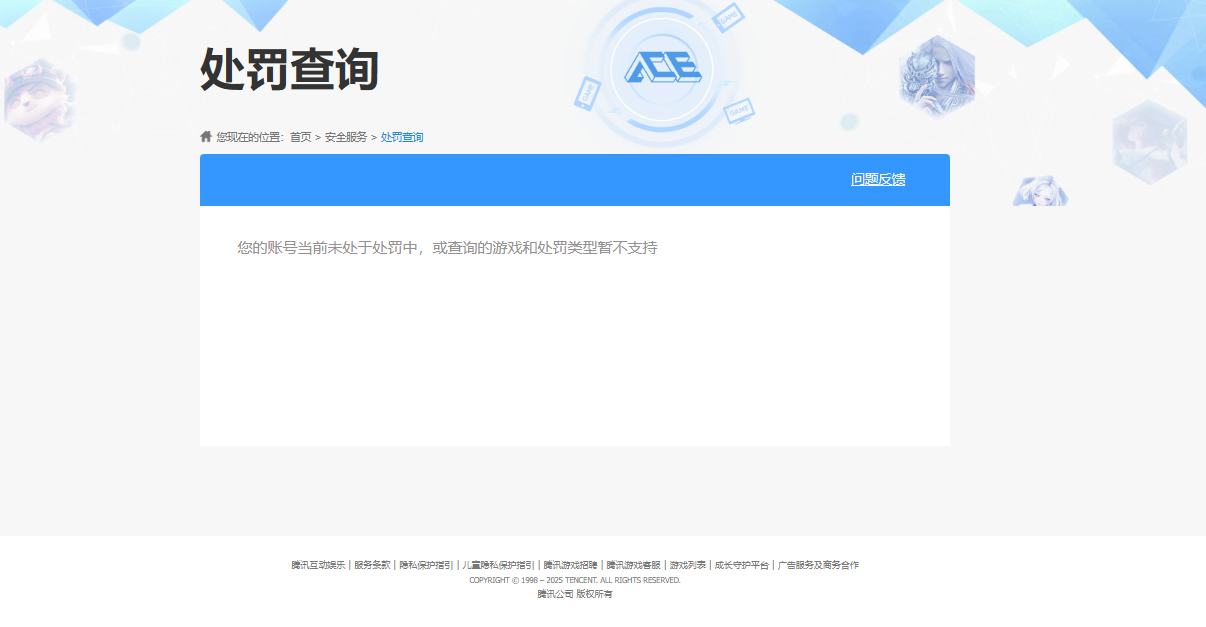This screenshot has height=627, width=1206.
Task: Open the 广告服务及商务合作 footer link
Action: [819, 565]
